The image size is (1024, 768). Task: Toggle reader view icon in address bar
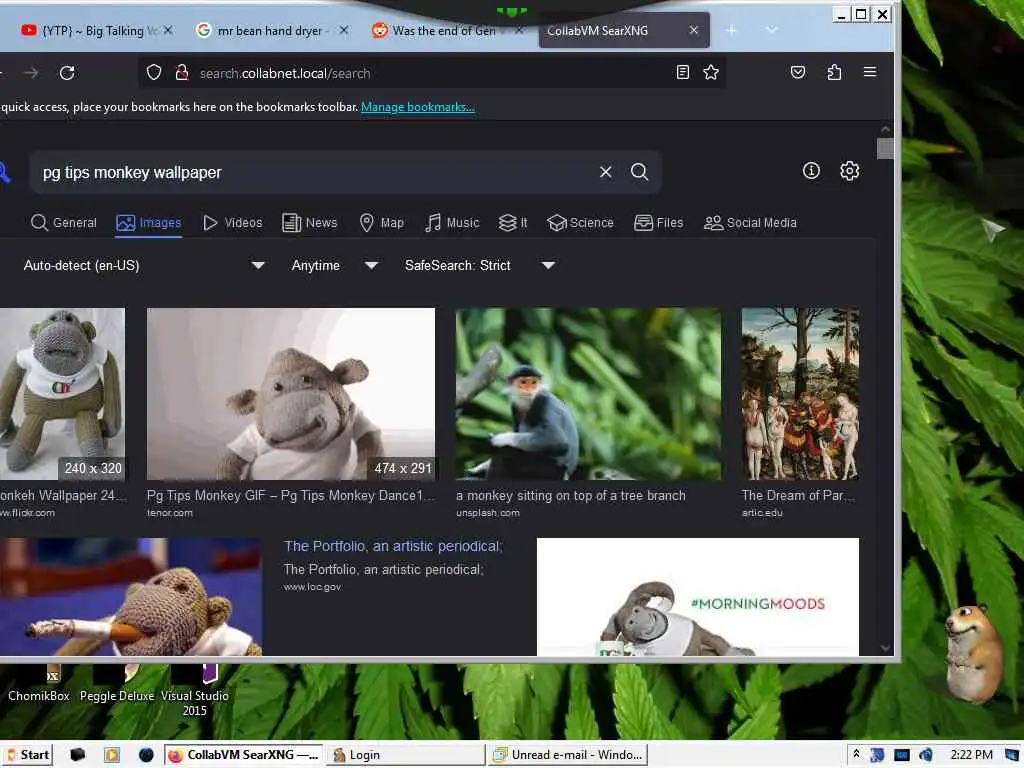[x=682, y=72]
